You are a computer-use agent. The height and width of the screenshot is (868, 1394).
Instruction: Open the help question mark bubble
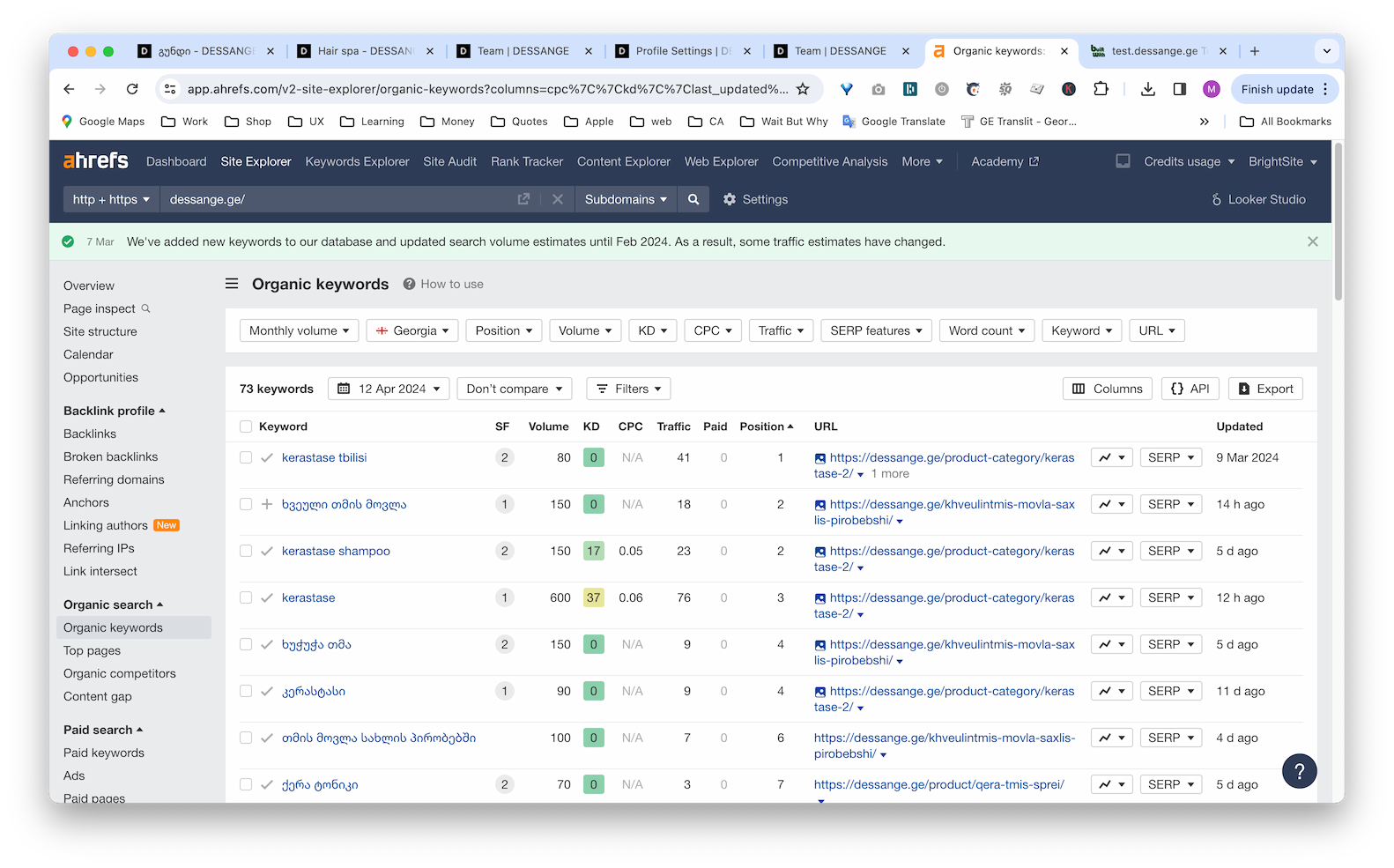tap(1299, 771)
